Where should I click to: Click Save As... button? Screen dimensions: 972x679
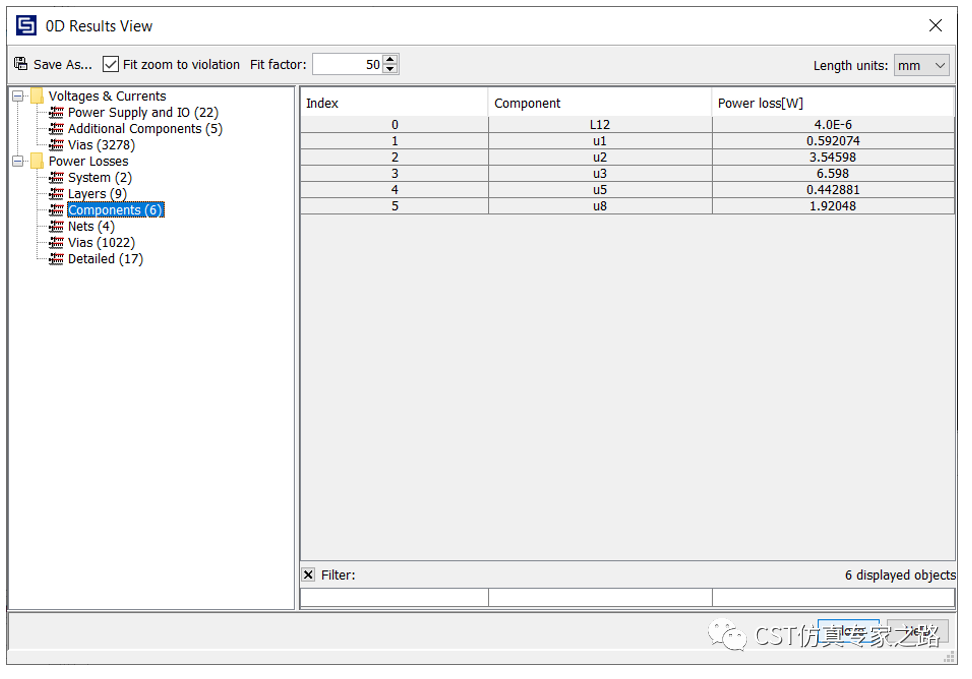point(53,64)
